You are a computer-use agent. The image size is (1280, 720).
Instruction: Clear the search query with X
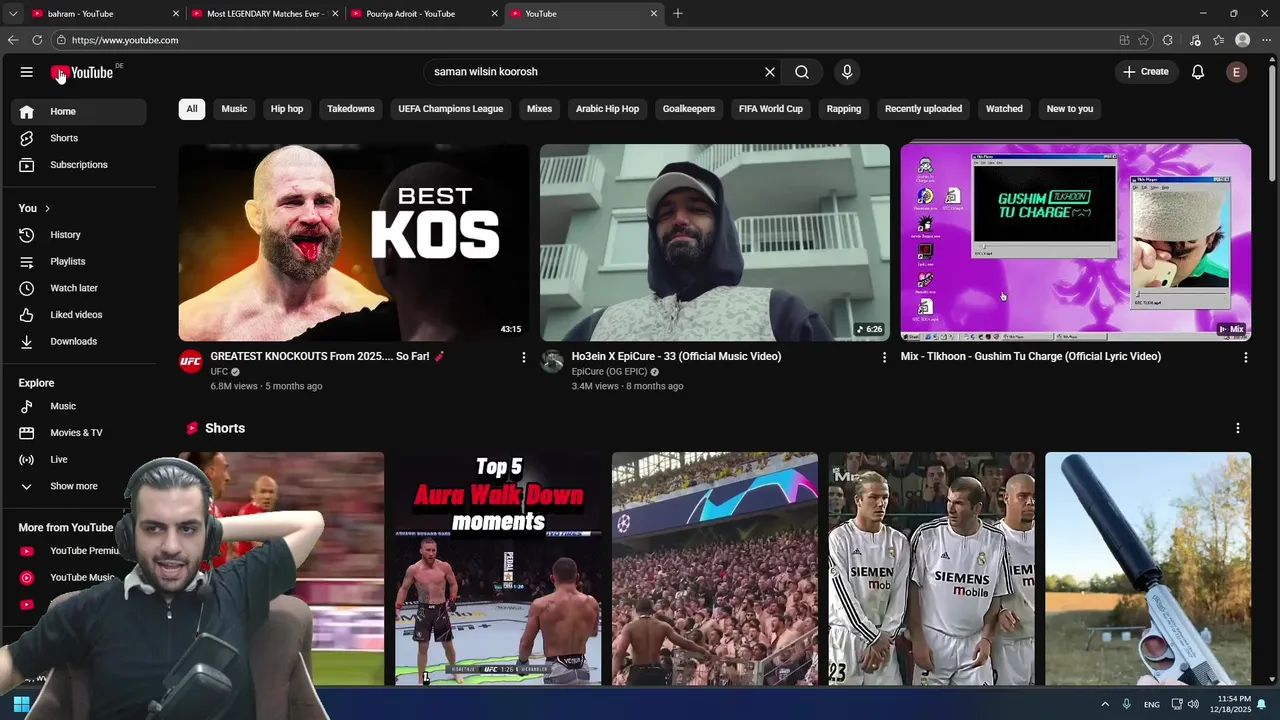click(770, 72)
